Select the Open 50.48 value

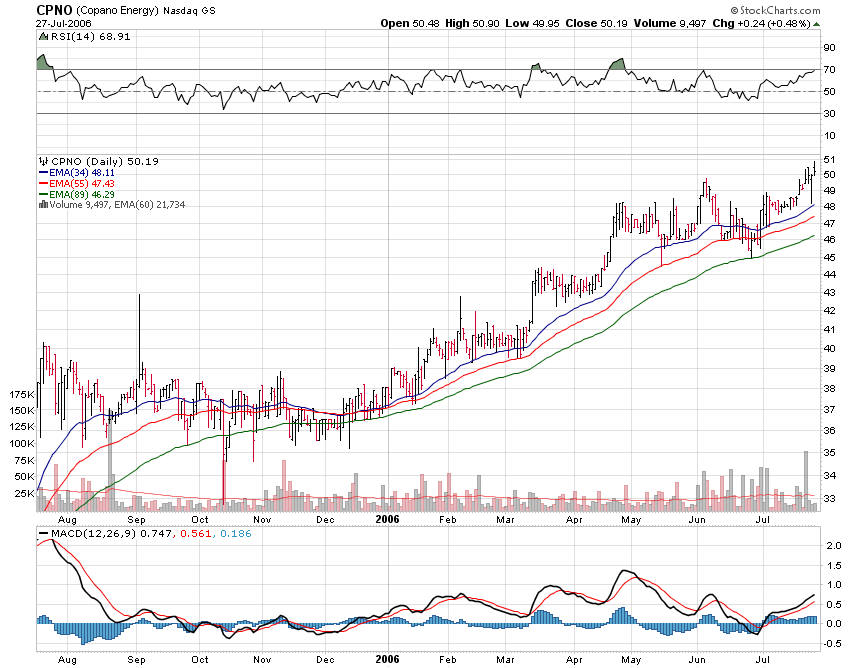(x=410, y=23)
